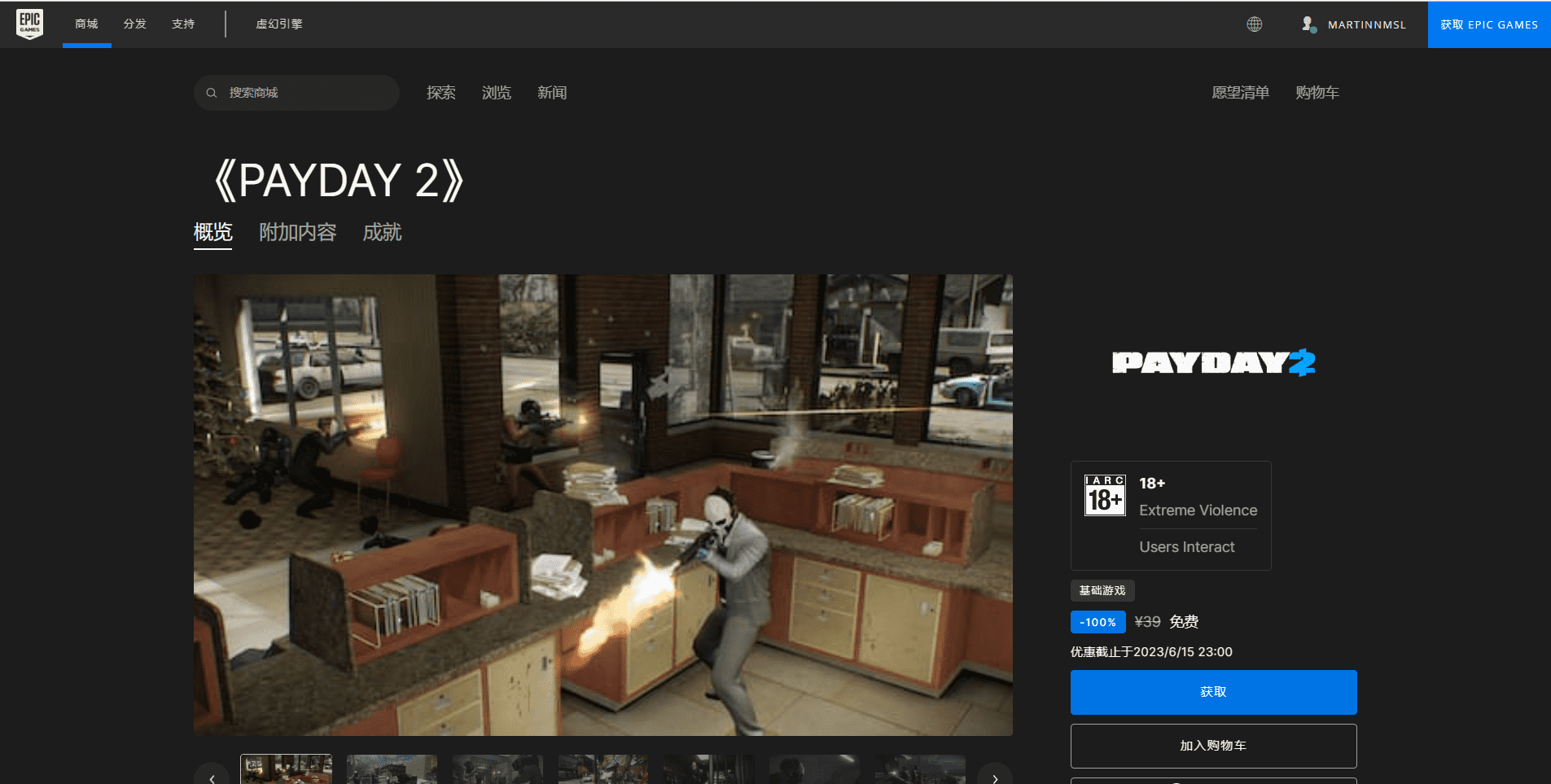The height and width of the screenshot is (784, 1551).
Task: Open the 虚幻引擎 menu item
Action: [x=279, y=24]
